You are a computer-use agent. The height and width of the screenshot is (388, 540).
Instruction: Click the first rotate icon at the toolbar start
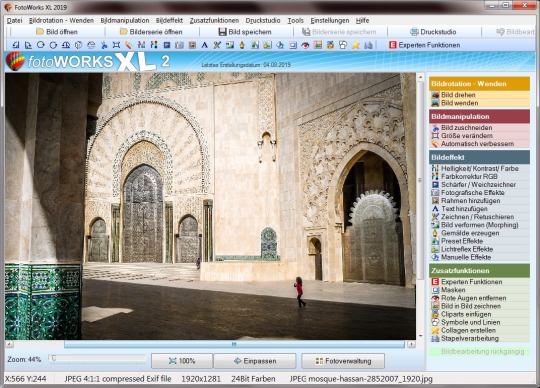[15, 45]
